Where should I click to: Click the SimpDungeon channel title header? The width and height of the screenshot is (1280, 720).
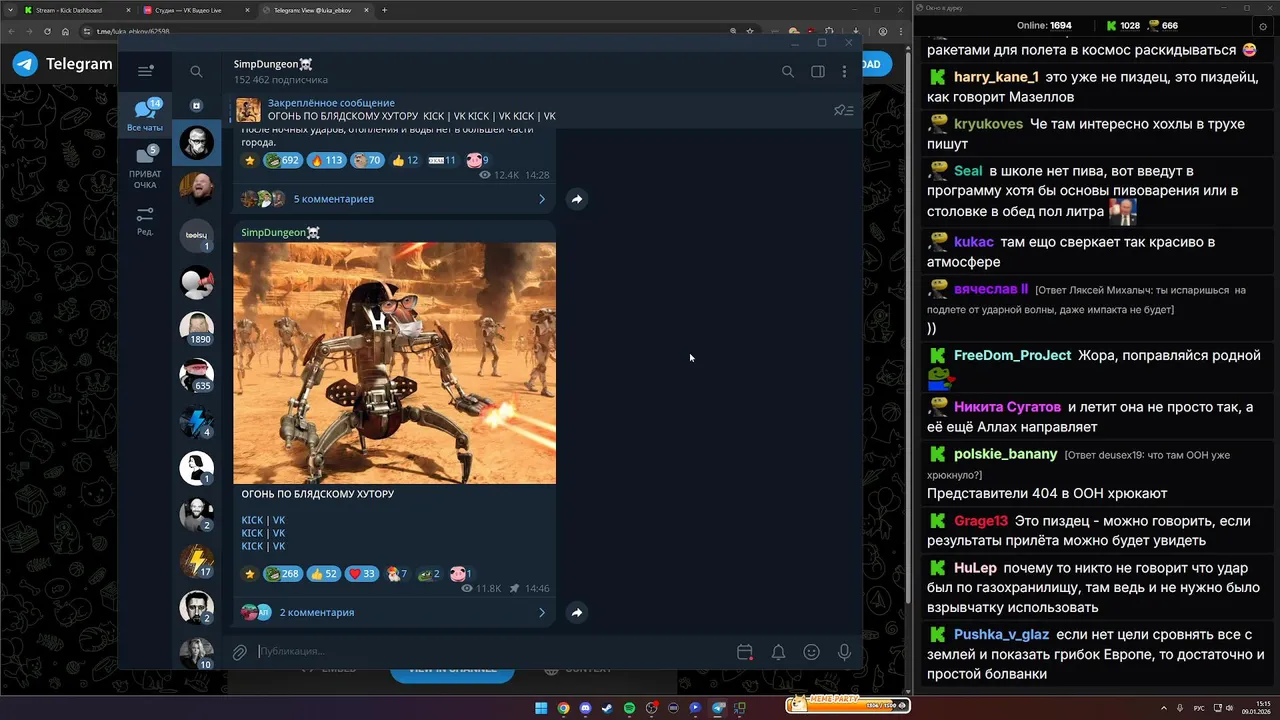(x=273, y=64)
